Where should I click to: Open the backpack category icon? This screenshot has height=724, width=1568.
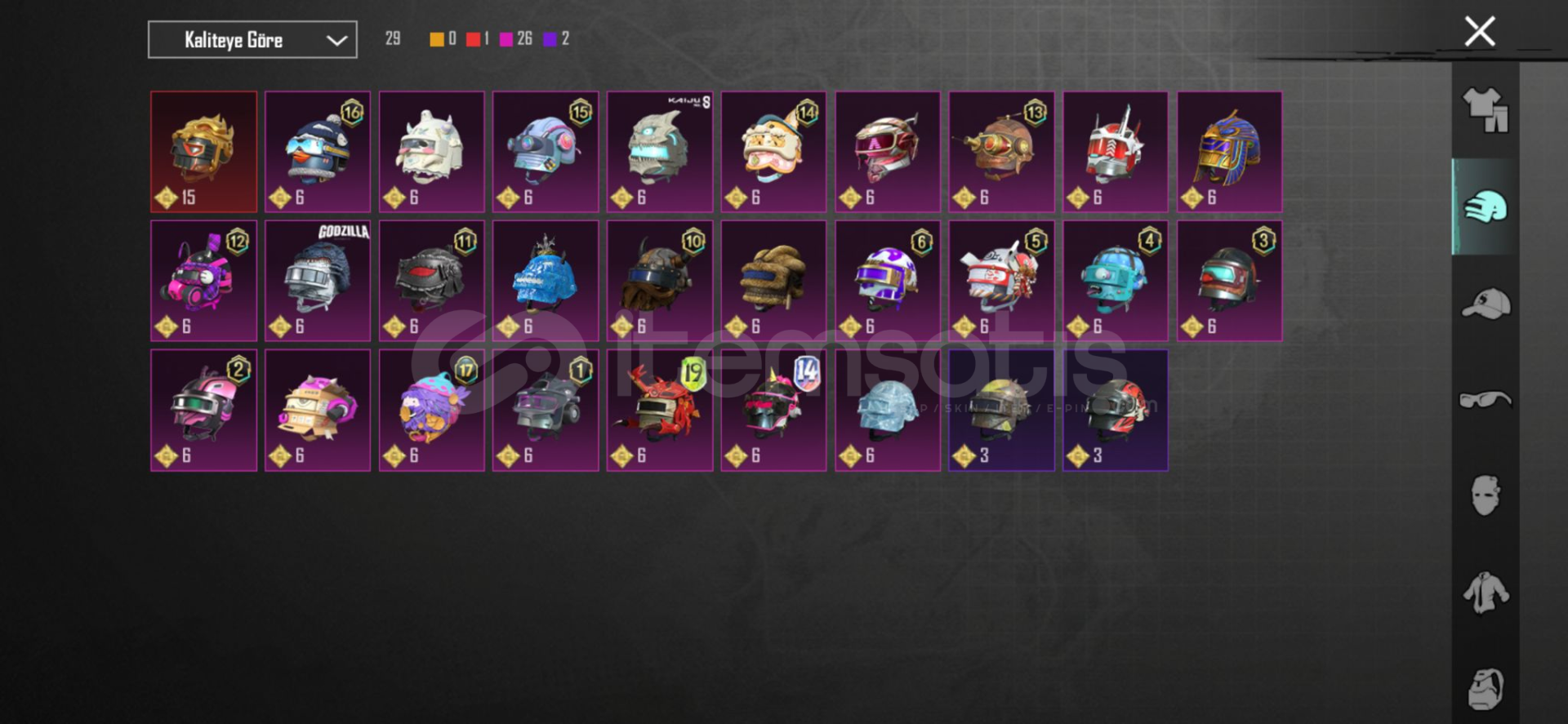tap(1486, 689)
